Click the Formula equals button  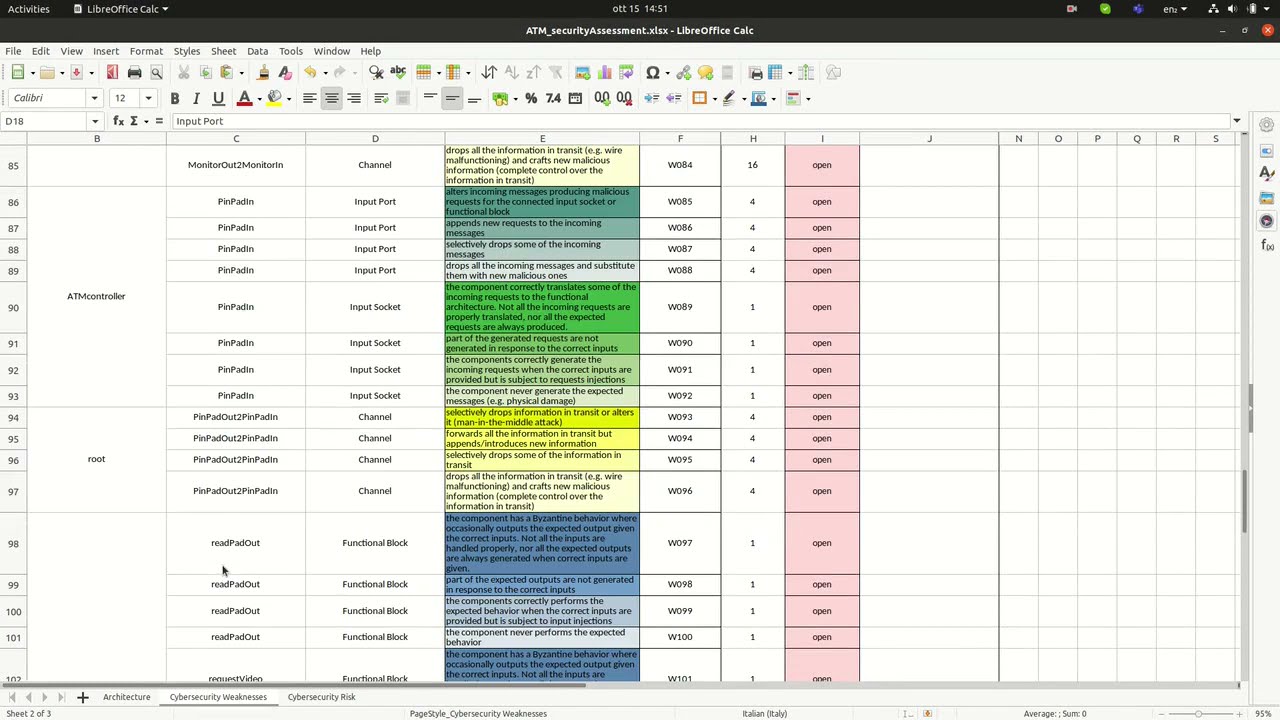point(158,121)
